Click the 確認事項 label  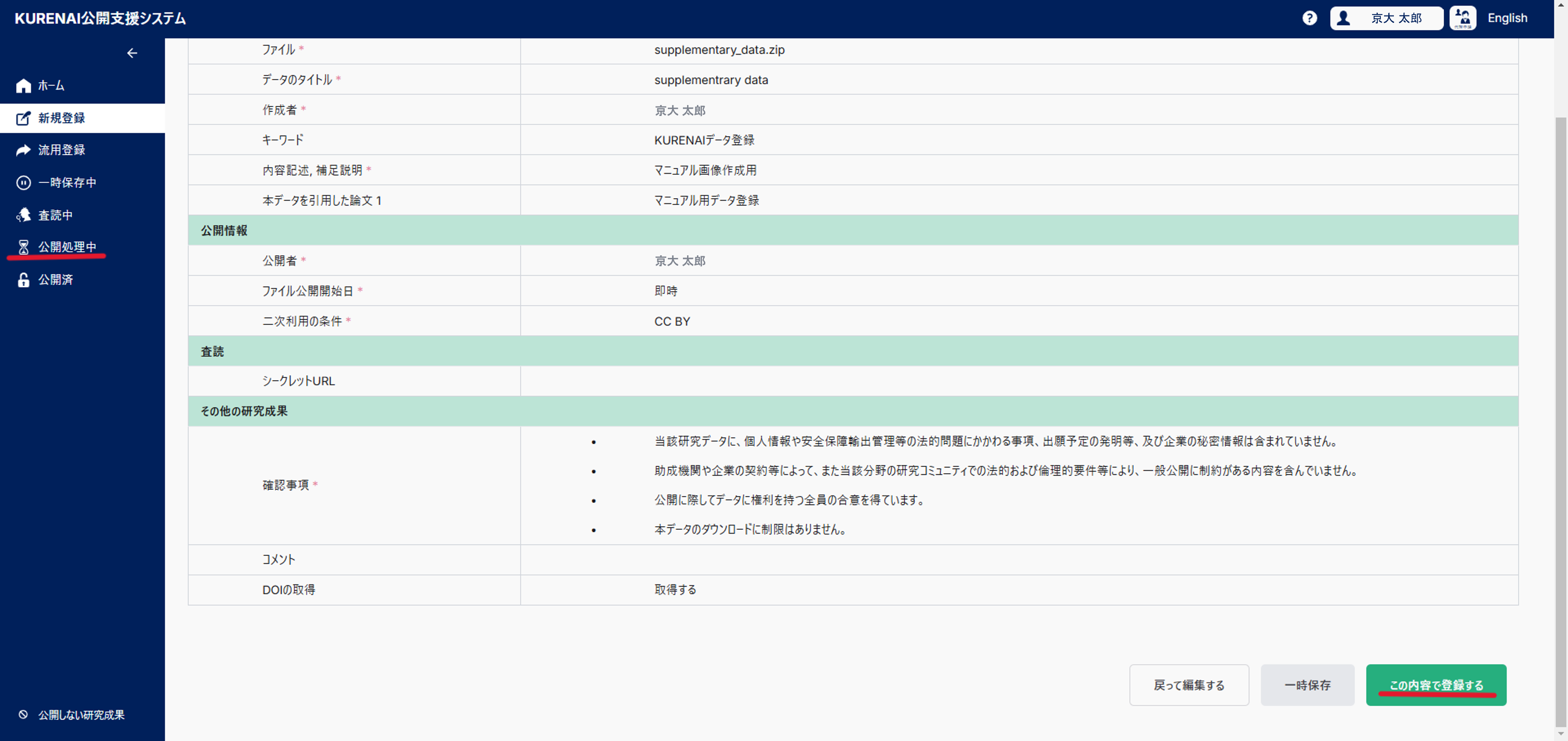pyautogui.click(x=285, y=485)
